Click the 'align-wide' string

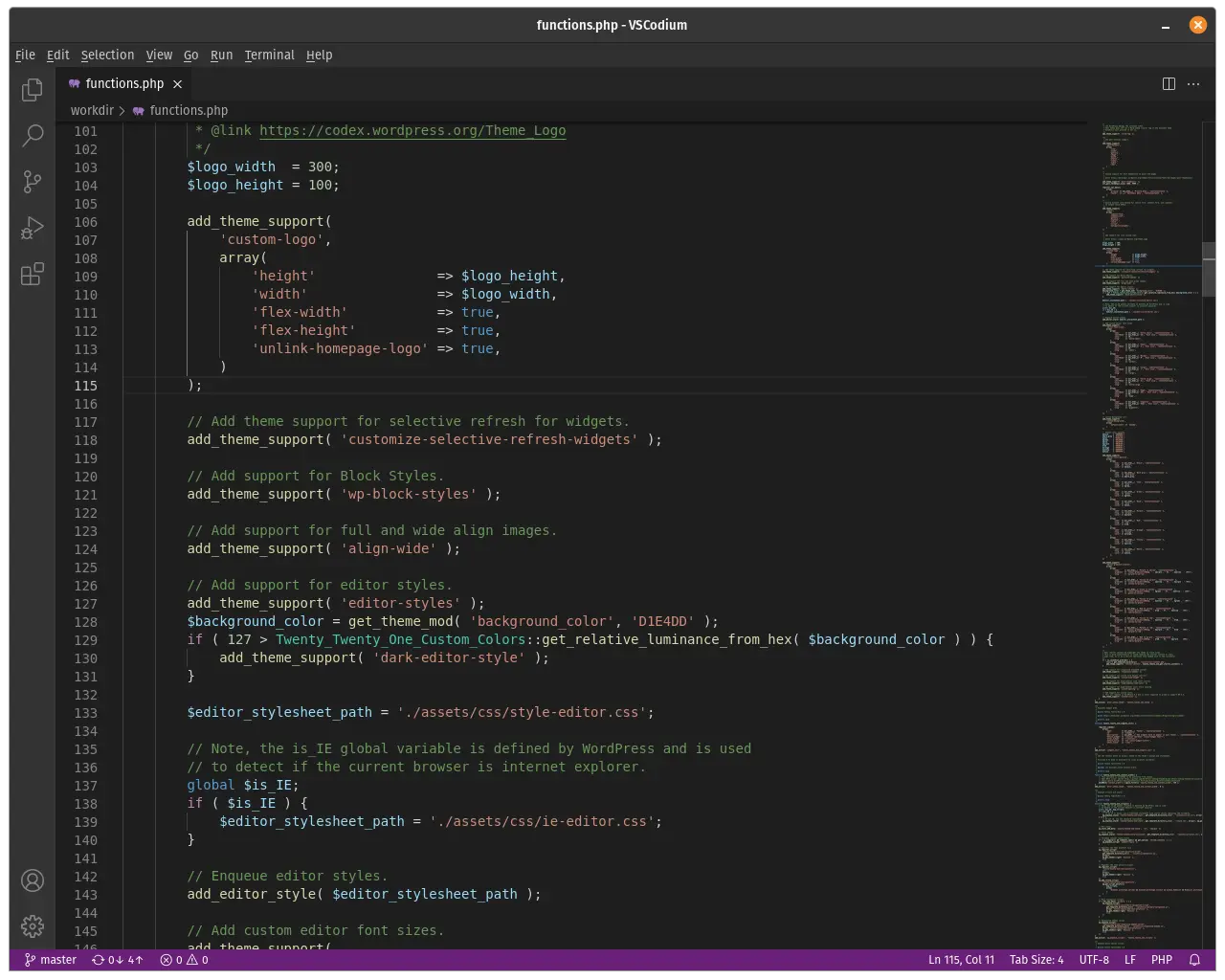(389, 549)
